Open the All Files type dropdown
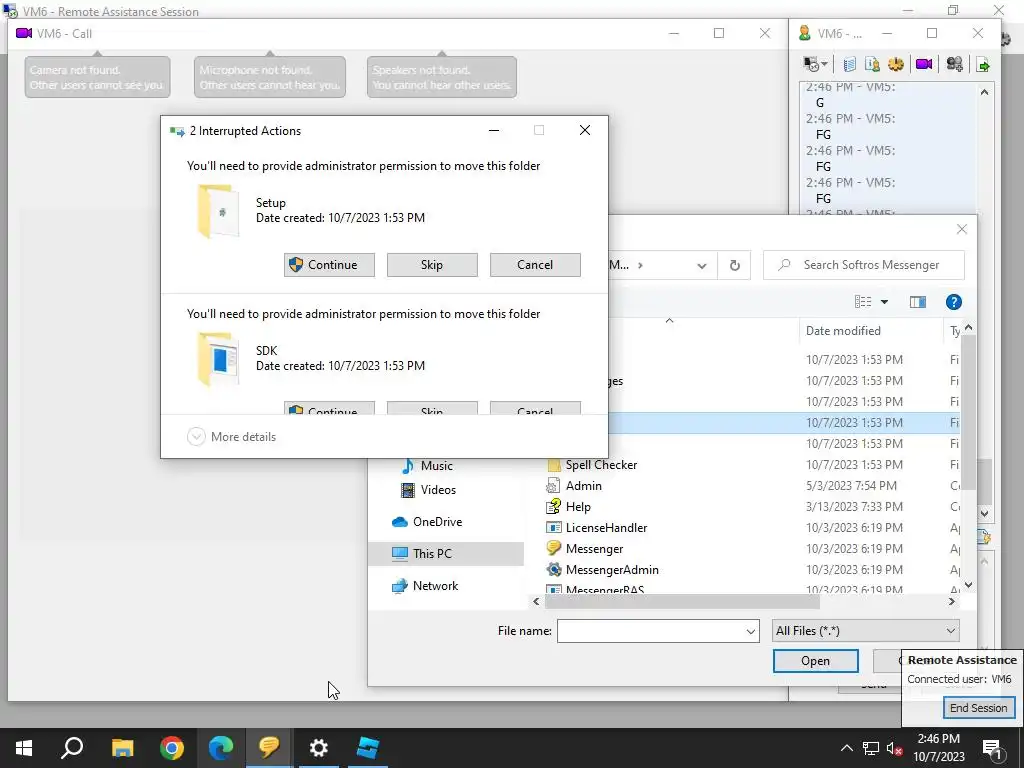 [865, 631]
